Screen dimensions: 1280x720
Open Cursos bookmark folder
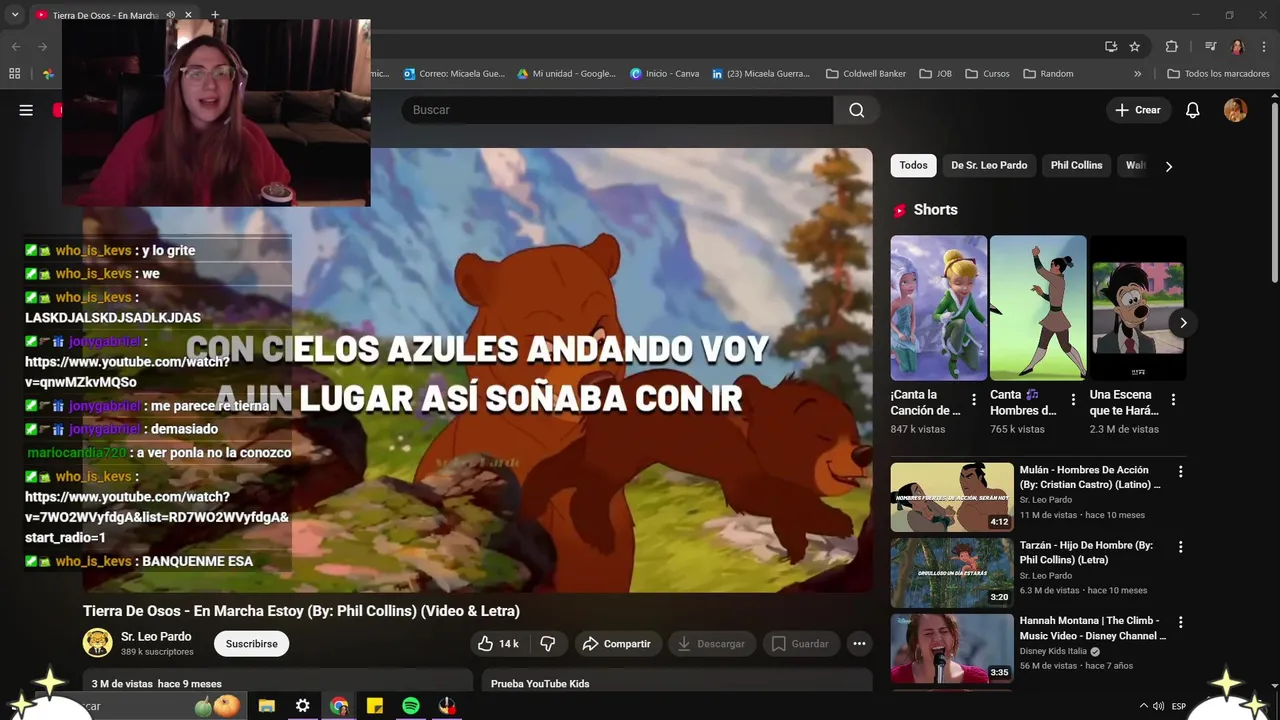click(x=987, y=74)
